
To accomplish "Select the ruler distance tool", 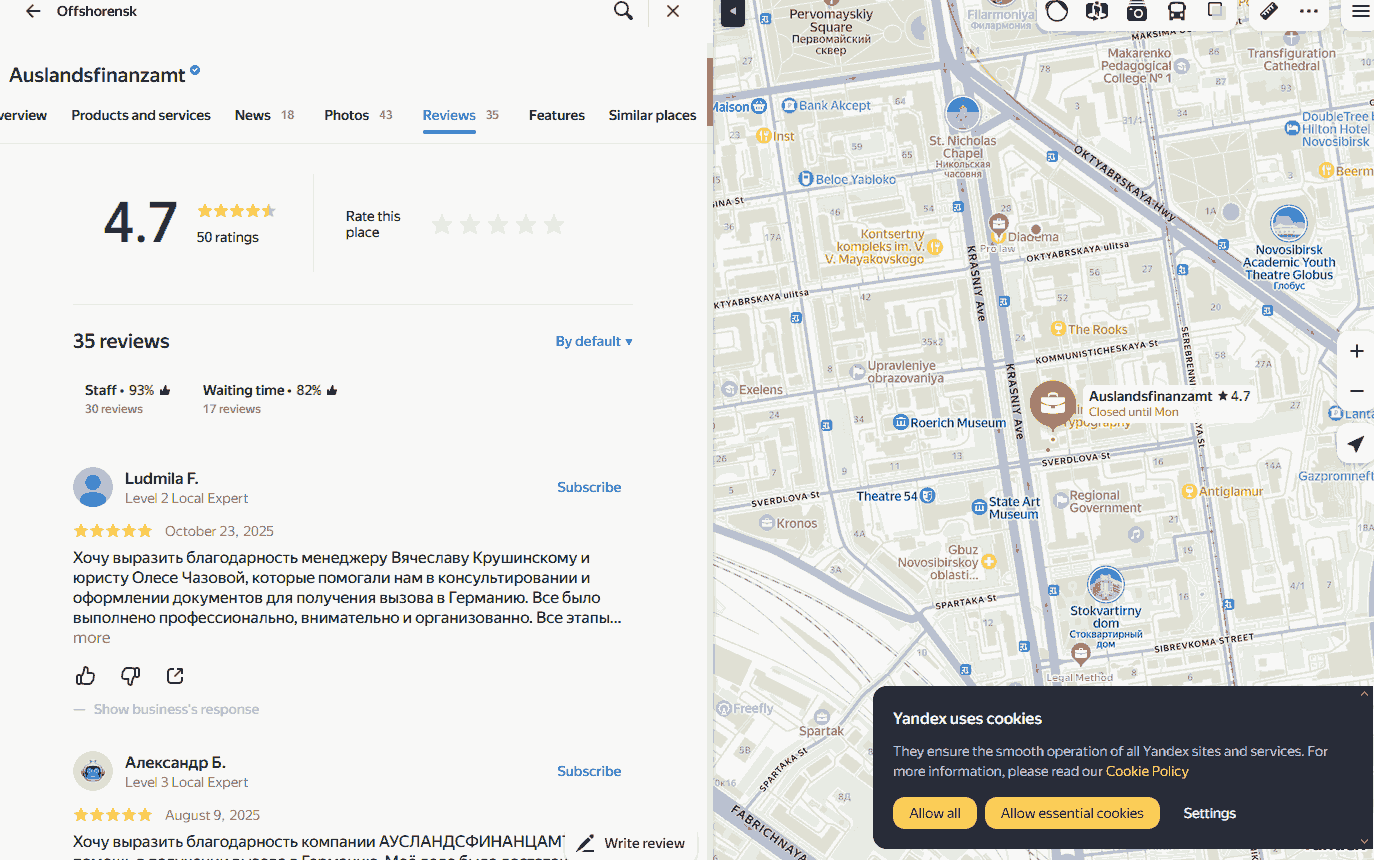I will point(1268,11).
